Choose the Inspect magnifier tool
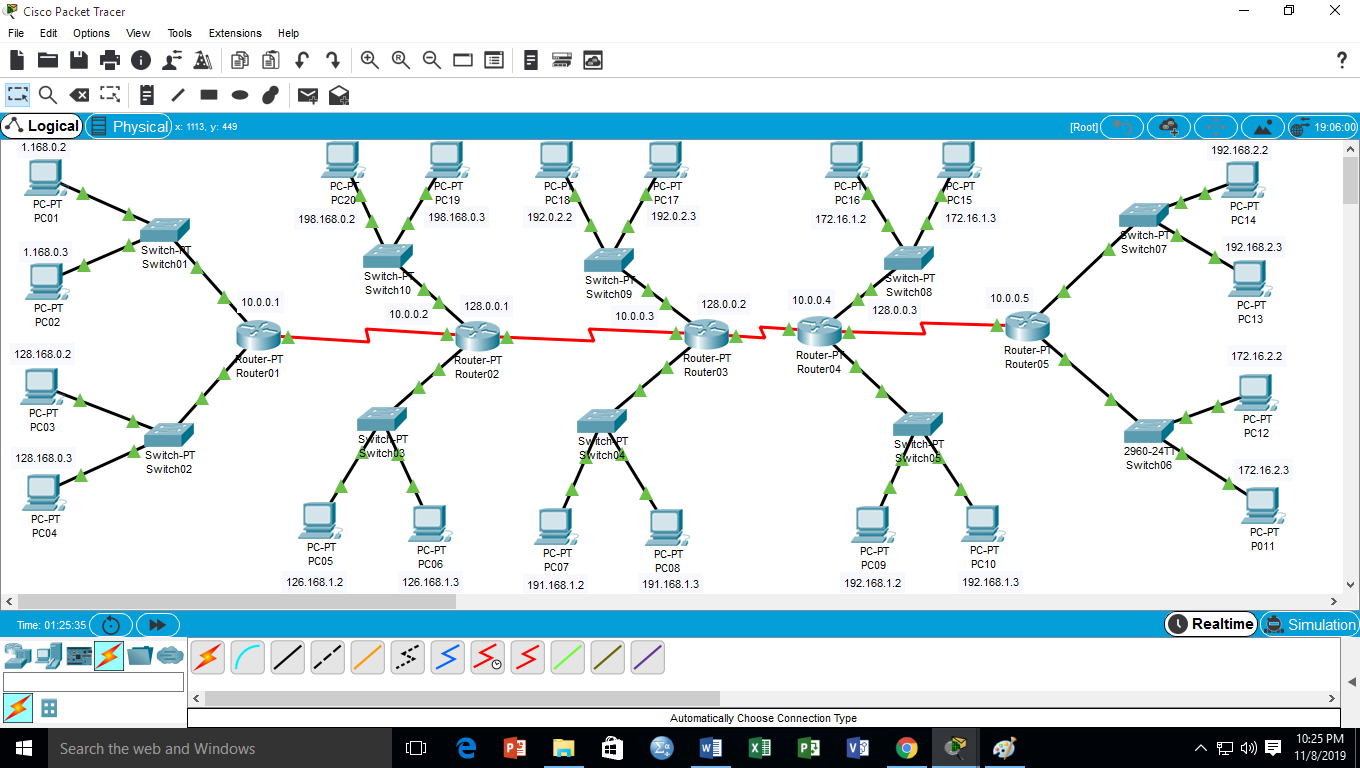1360x768 pixels. point(48,95)
